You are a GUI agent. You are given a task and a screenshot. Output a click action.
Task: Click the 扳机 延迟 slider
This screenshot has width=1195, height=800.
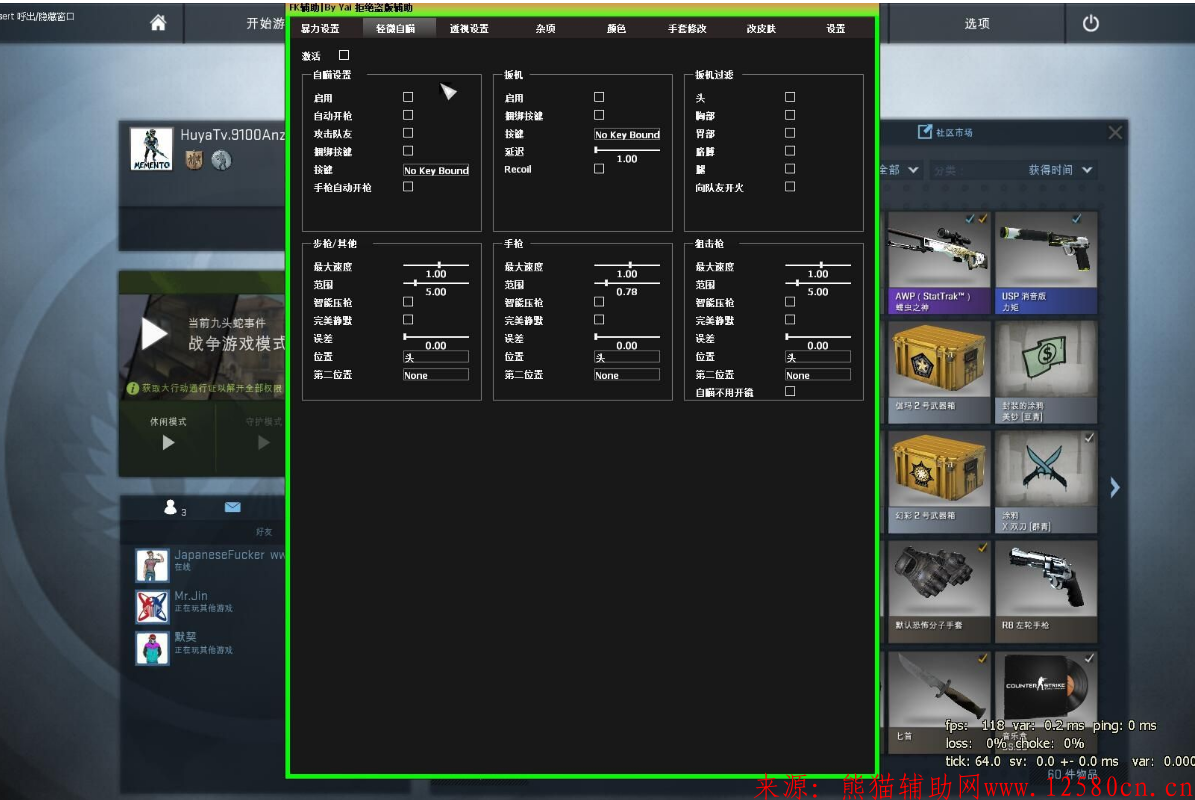[x=627, y=150]
